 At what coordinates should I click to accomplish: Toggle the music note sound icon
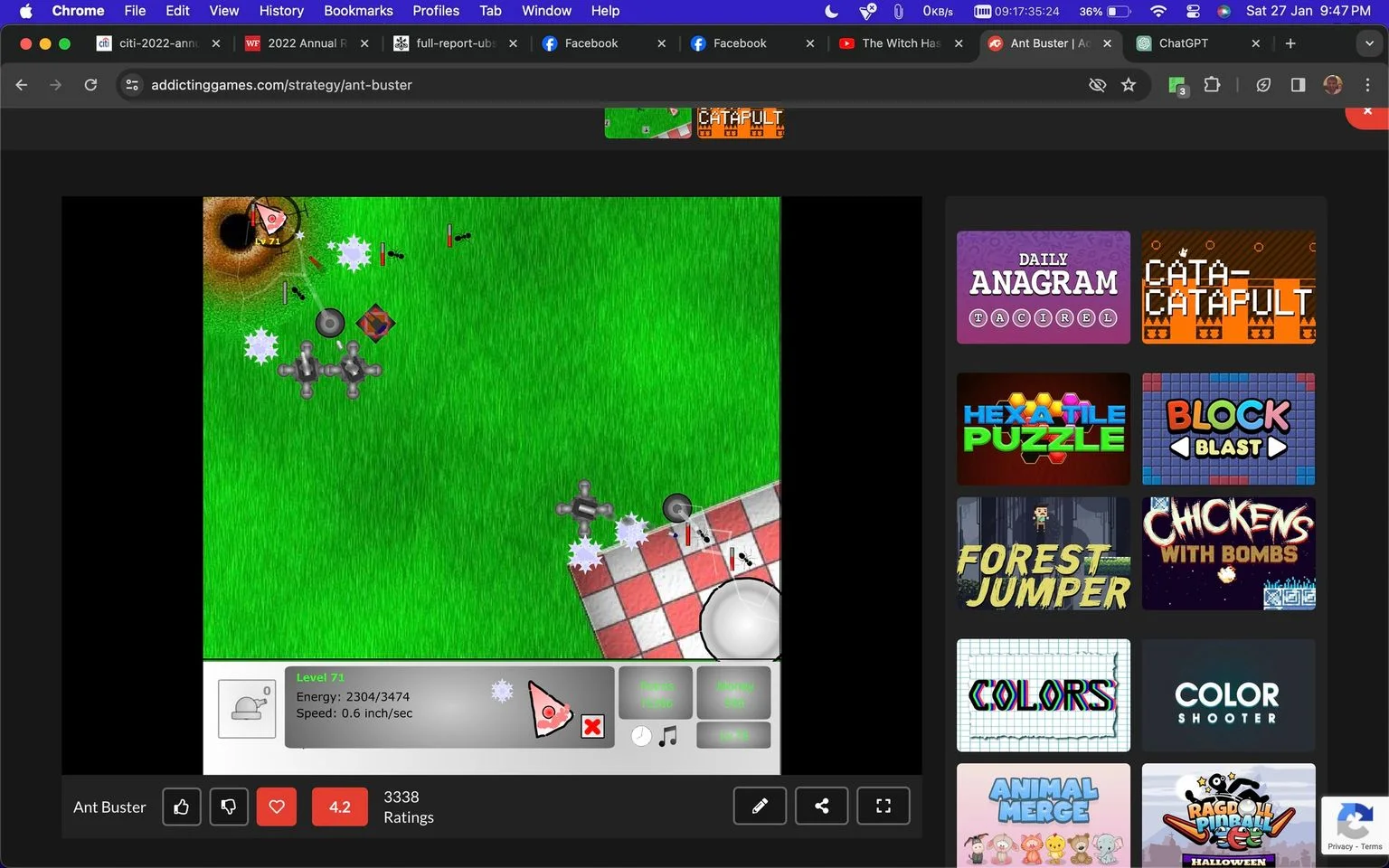pyautogui.click(x=668, y=736)
